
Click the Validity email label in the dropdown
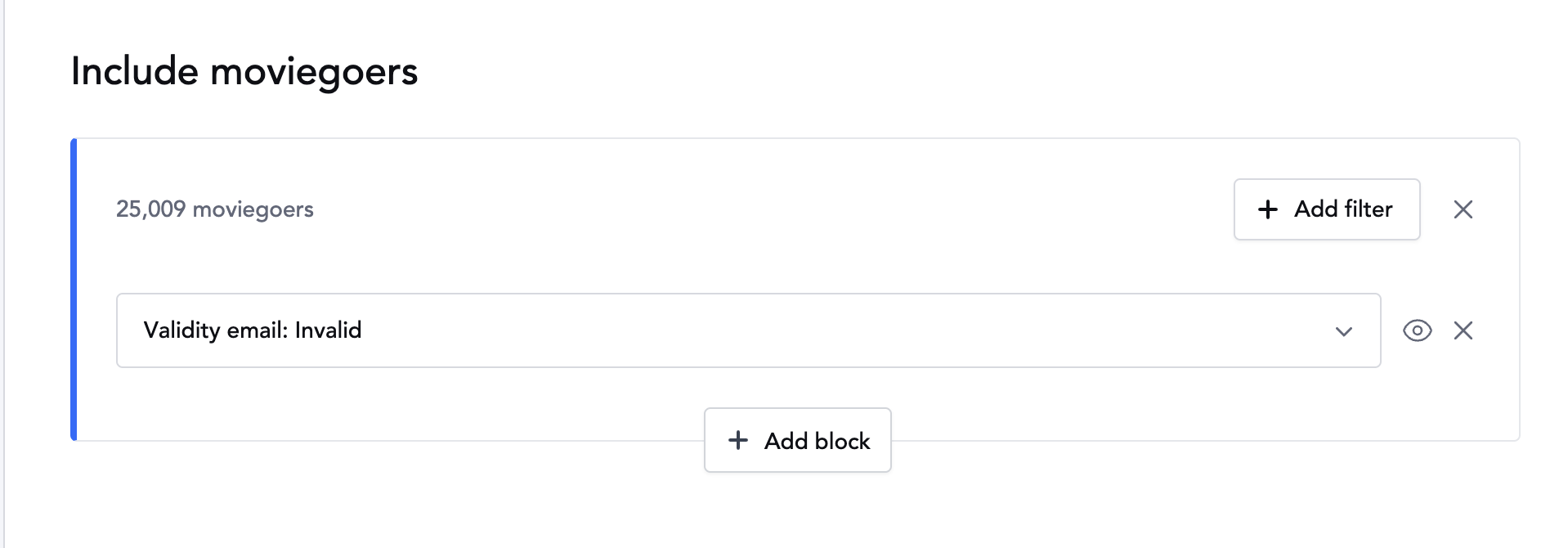(215, 330)
